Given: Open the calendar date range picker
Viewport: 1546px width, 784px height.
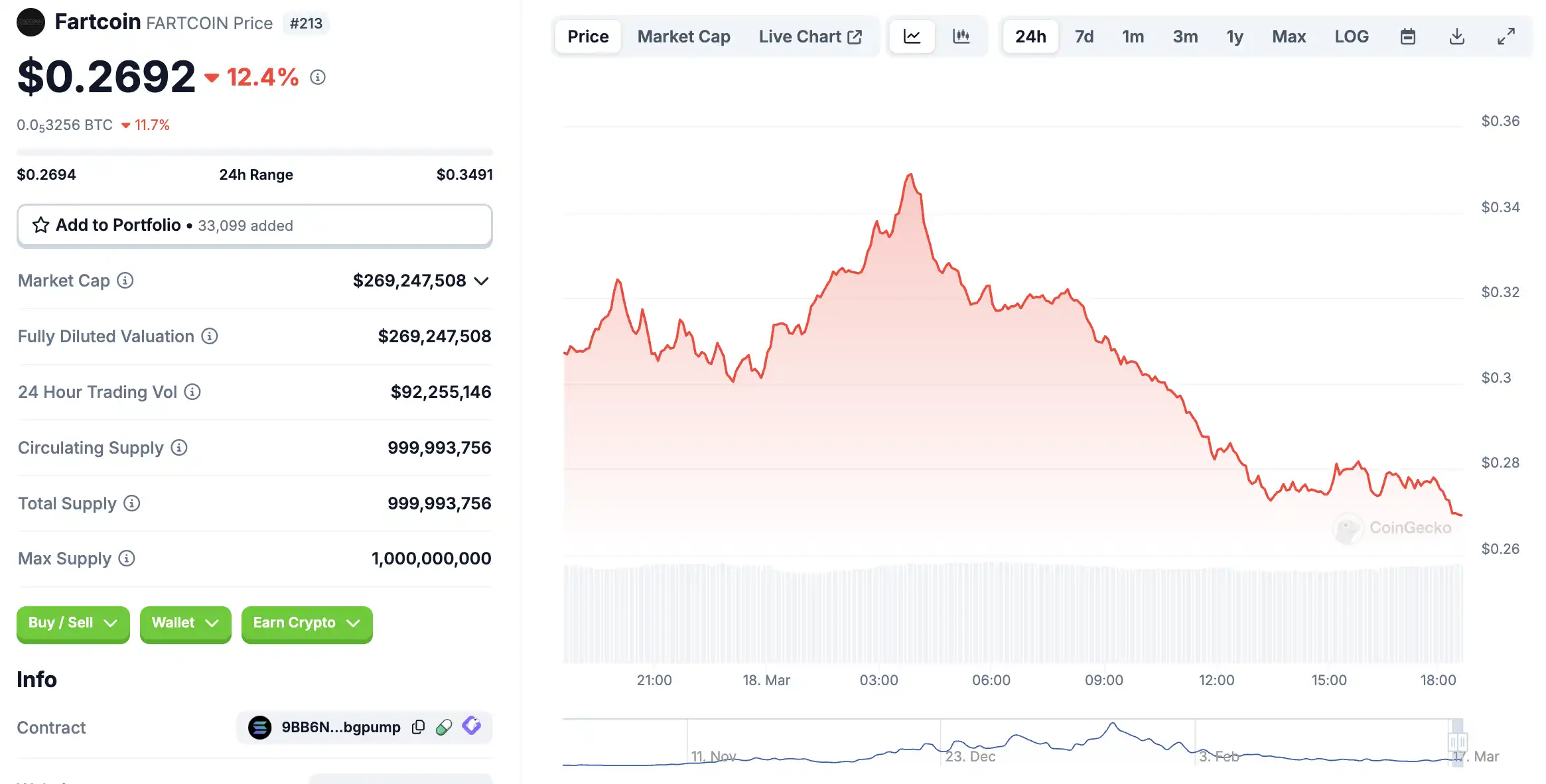Looking at the screenshot, I should click(x=1408, y=36).
